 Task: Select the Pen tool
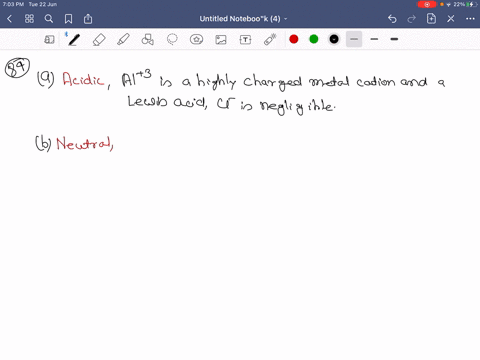coord(74,40)
